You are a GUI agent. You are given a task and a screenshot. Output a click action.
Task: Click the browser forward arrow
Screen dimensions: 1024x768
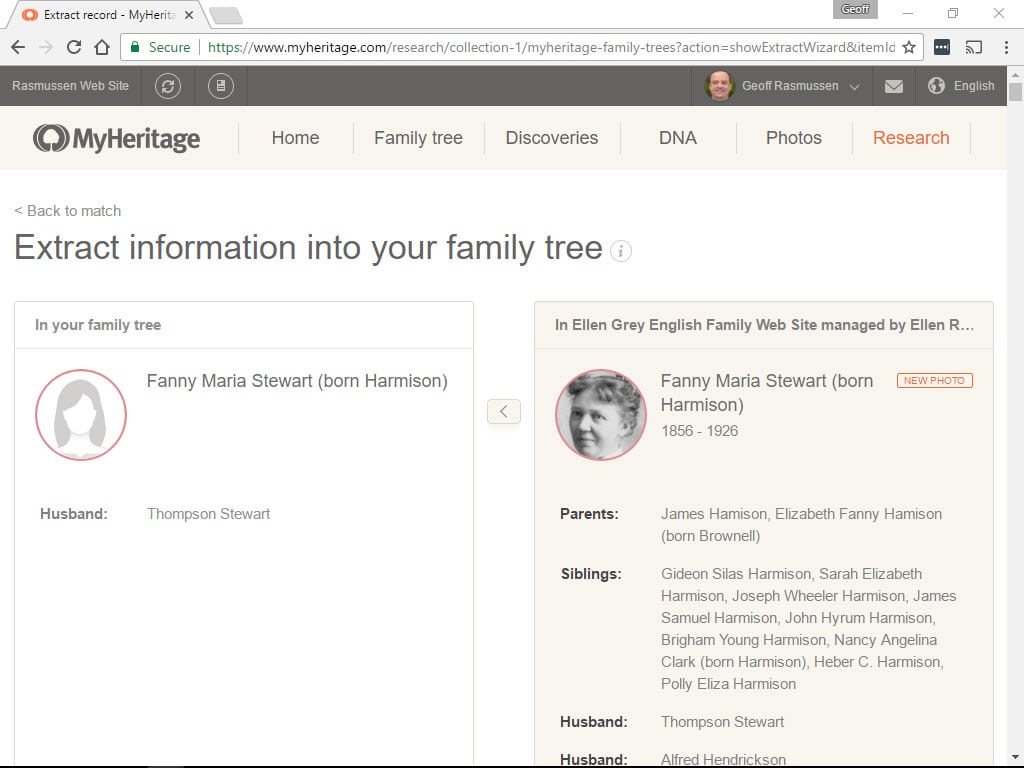click(46, 47)
